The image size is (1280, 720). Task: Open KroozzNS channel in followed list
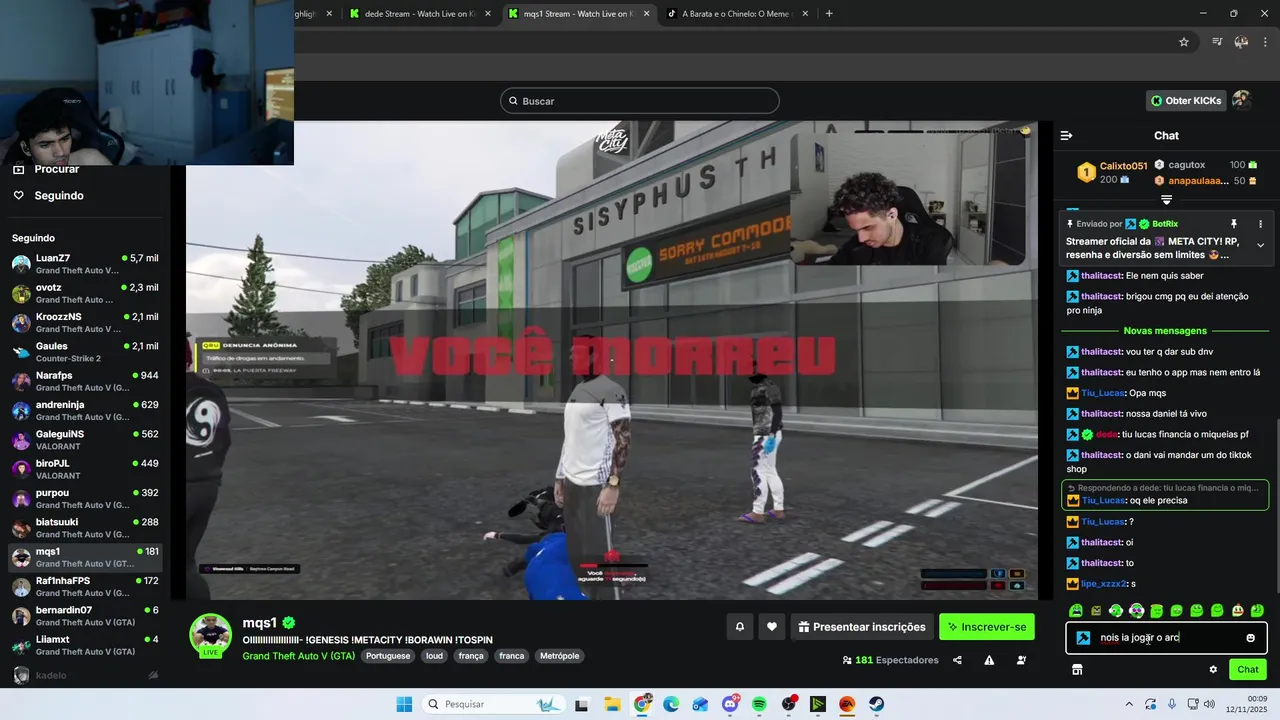85,322
